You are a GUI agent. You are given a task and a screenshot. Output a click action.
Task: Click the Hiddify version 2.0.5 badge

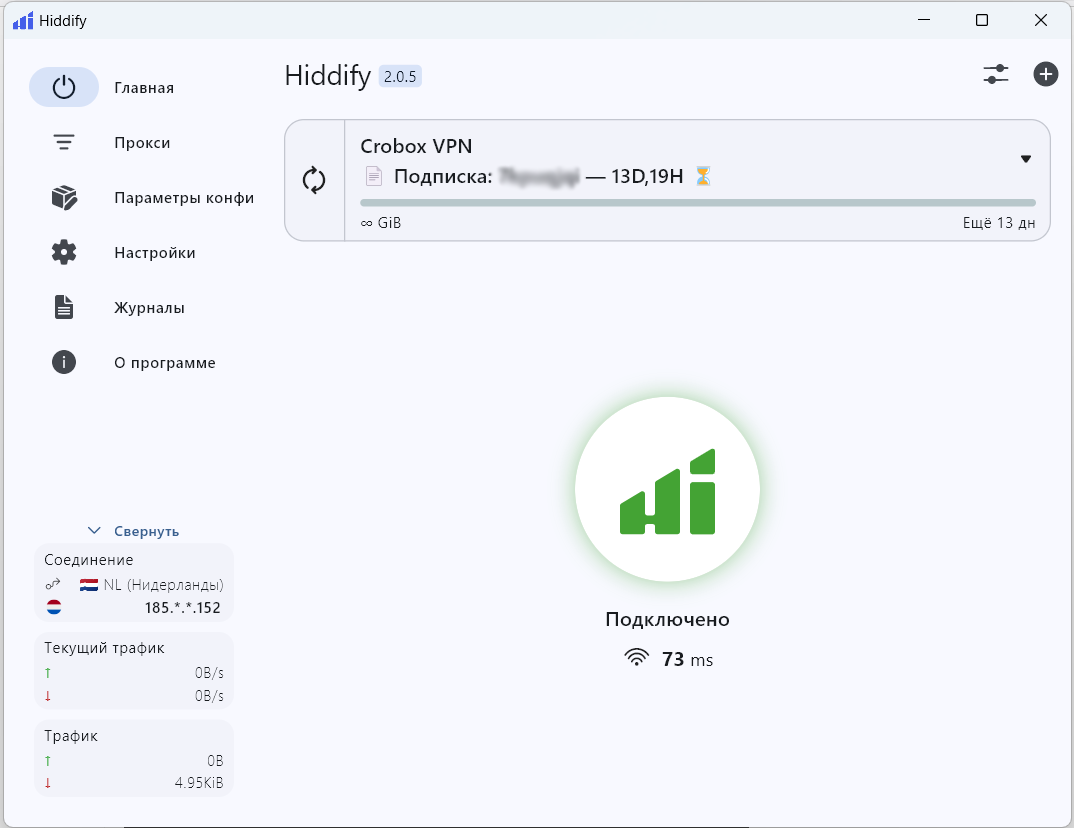click(x=400, y=77)
